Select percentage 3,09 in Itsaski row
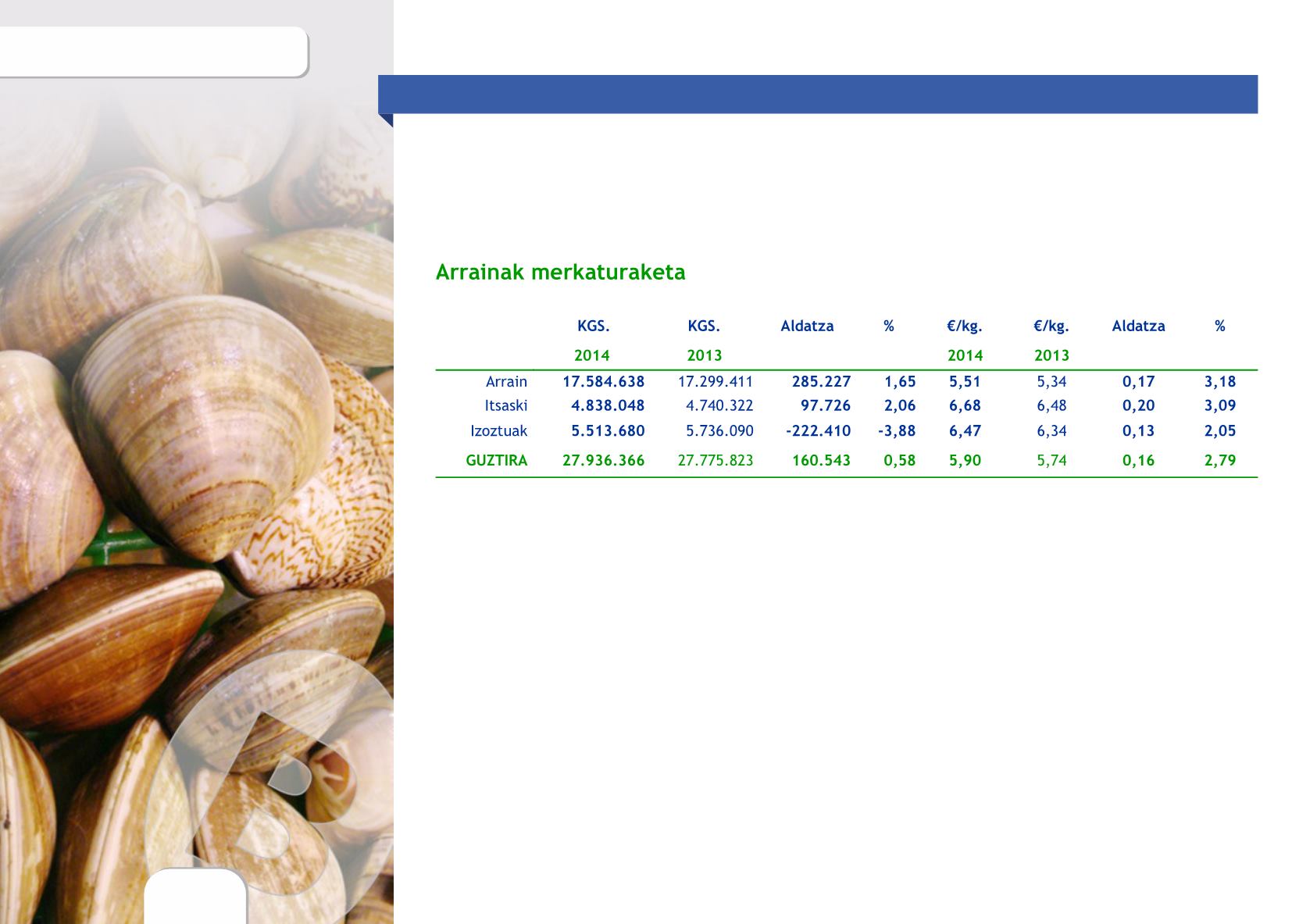Image resolution: width=1292 pixels, height=924 pixels. tap(1220, 405)
